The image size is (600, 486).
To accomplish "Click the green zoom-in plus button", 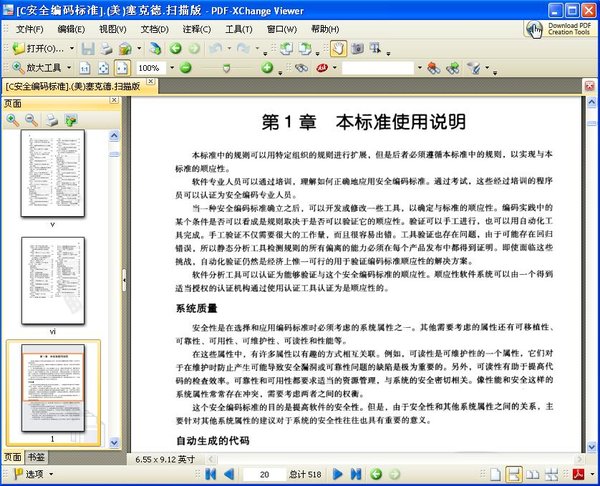I will click(267, 68).
